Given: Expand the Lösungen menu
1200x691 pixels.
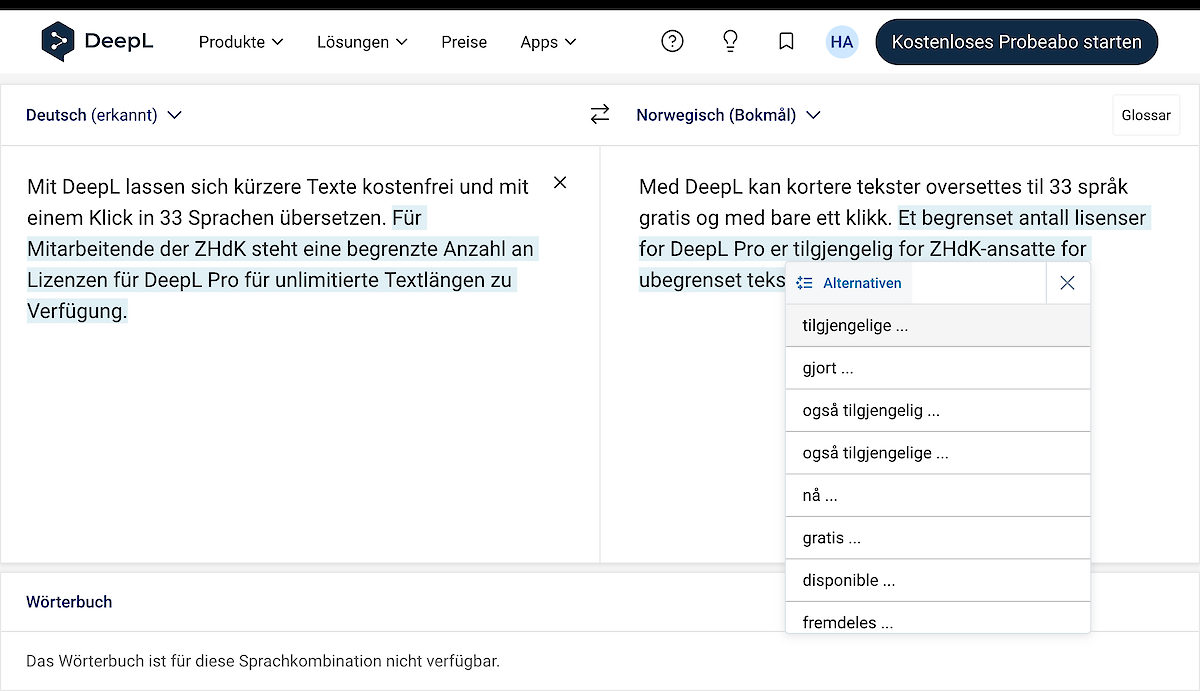Looking at the screenshot, I should pyautogui.click(x=362, y=42).
